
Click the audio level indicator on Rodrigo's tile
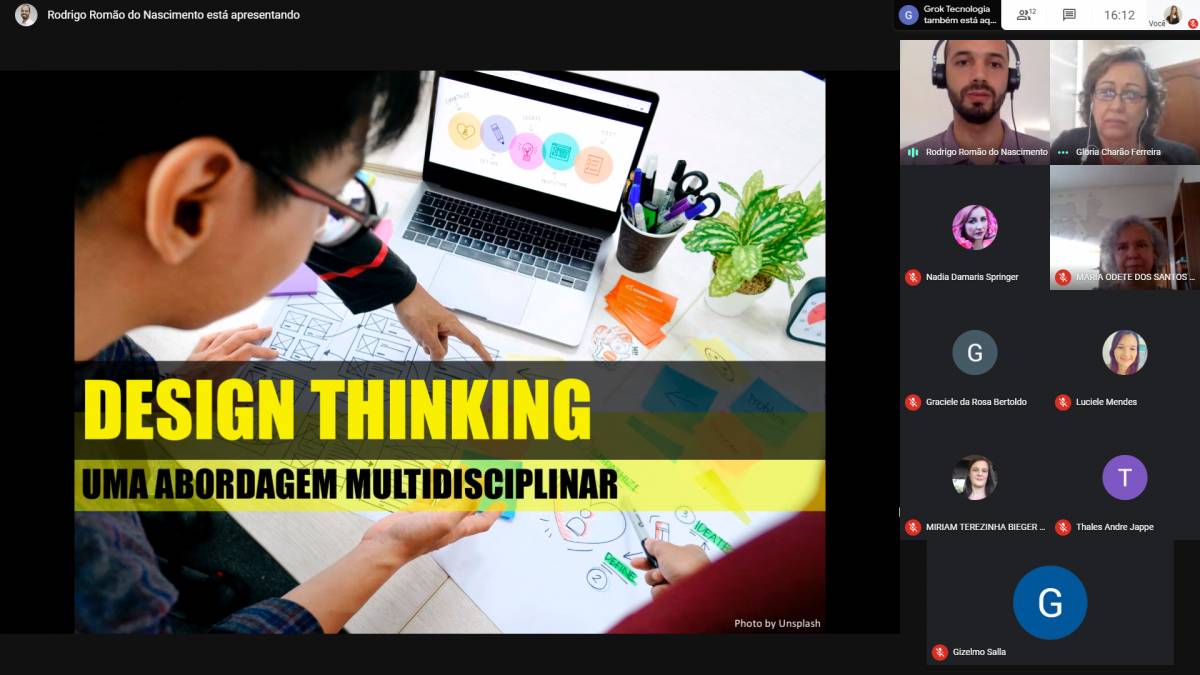913,152
